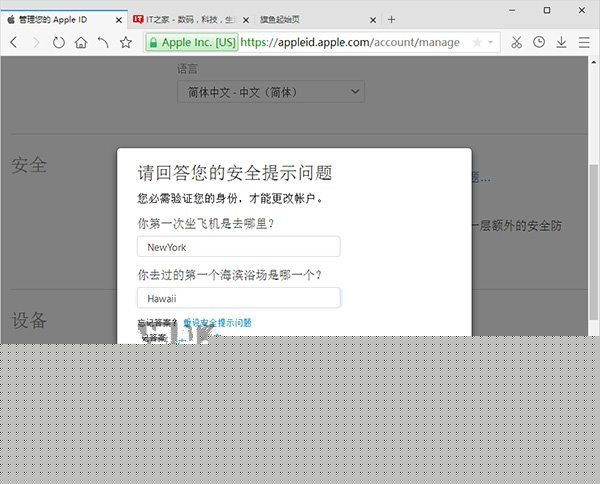Click the forward navigation arrow
The height and width of the screenshot is (484, 600).
click(36, 42)
